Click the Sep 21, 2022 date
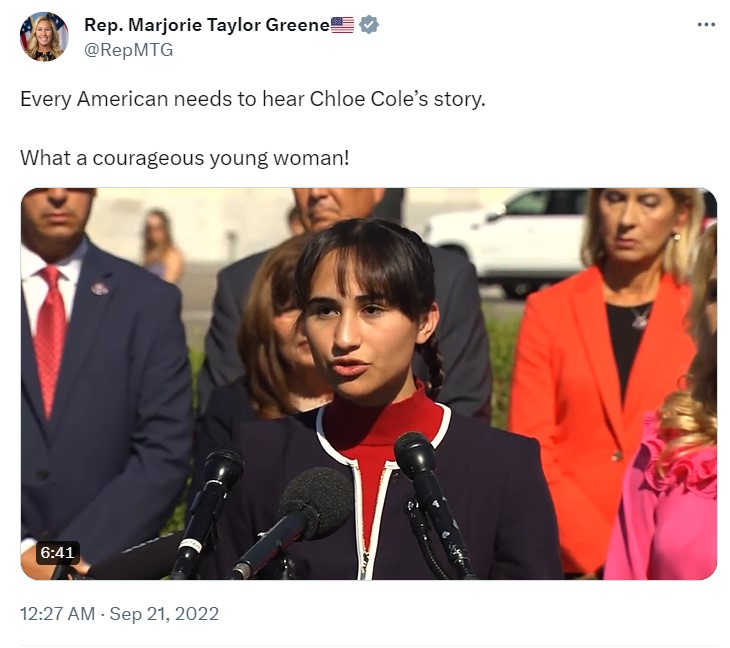730x648 pixels. tap(164, 614)
